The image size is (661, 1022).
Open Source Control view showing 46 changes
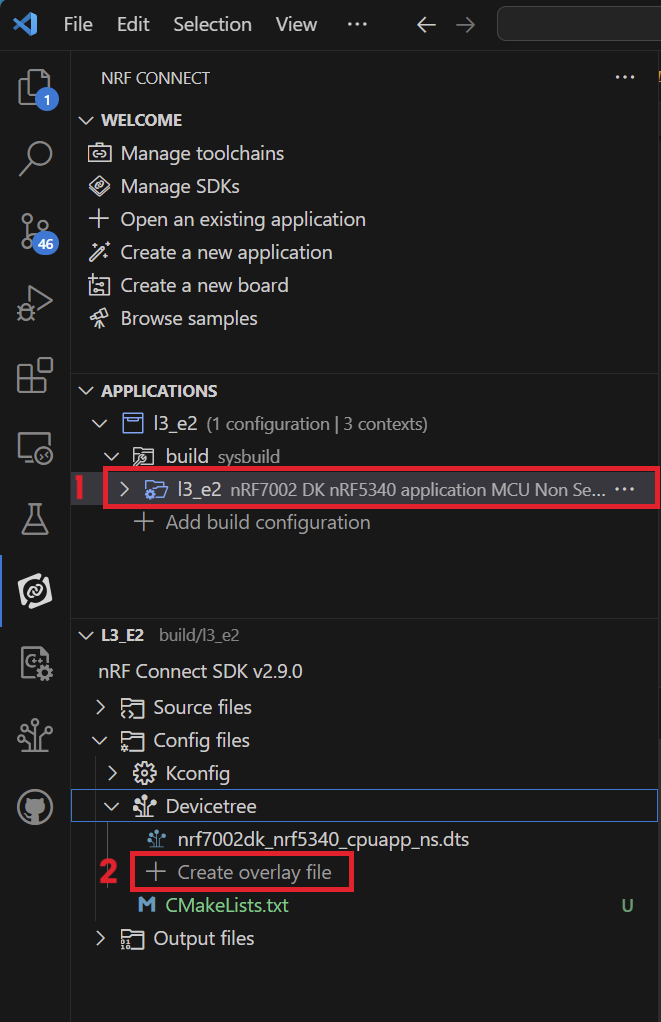click(34, 232)
